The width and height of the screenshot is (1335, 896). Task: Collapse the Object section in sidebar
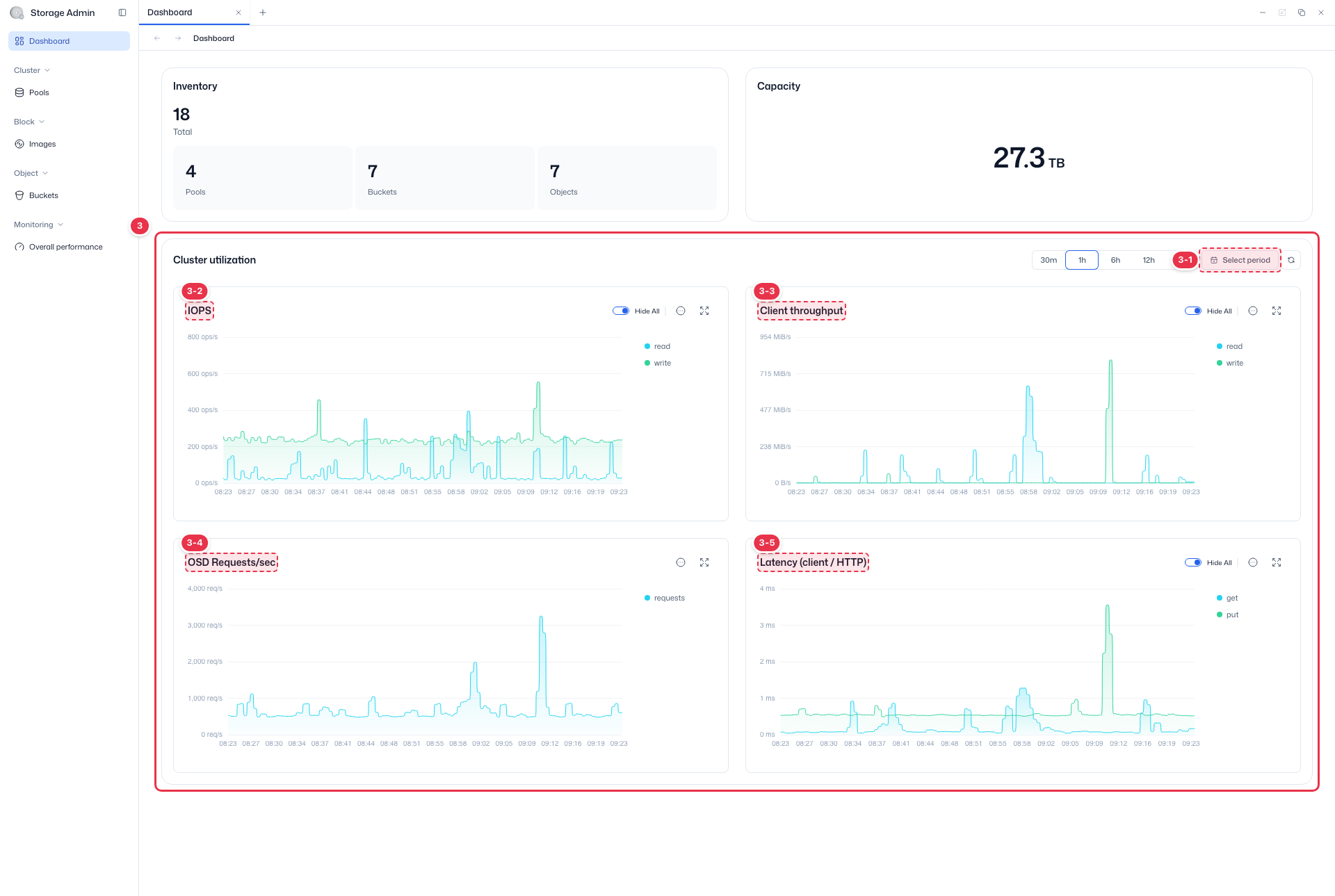(31, 173)
